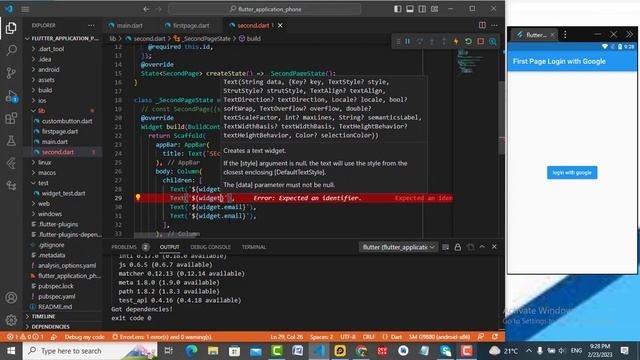Open Customize Layout icon
This screenshot has height=360, width=640.
[x=434, y=9]
